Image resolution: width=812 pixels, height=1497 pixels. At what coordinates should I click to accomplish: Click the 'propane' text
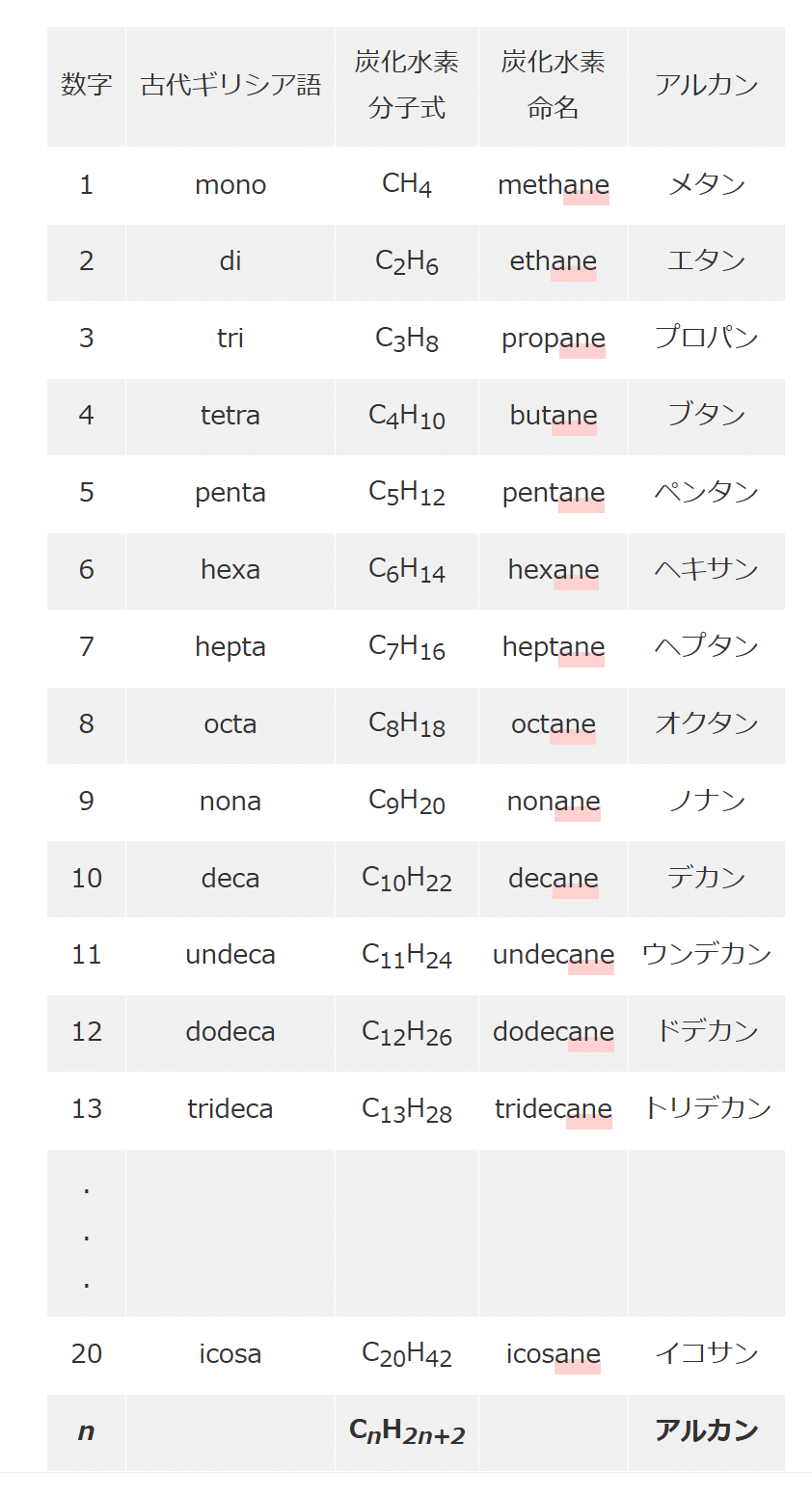(554, 339)
